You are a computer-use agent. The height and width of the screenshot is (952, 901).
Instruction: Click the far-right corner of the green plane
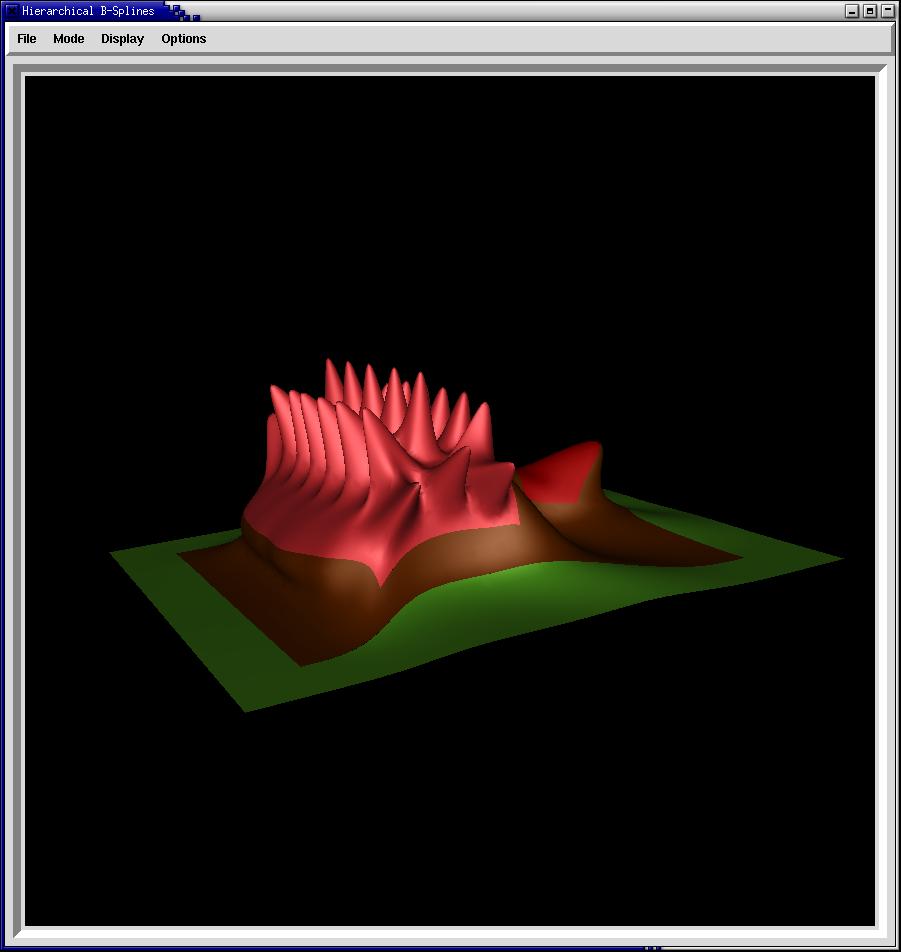coord(840,558)
